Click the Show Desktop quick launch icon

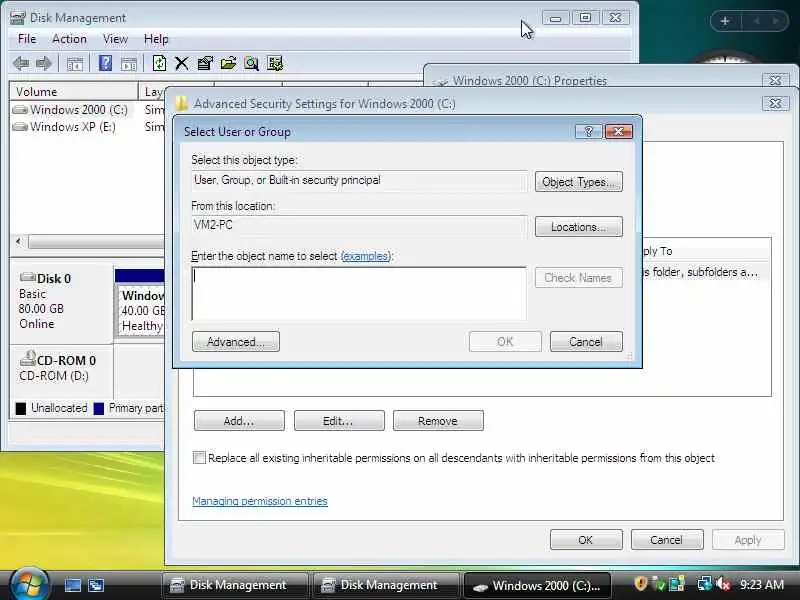(72, 585)
